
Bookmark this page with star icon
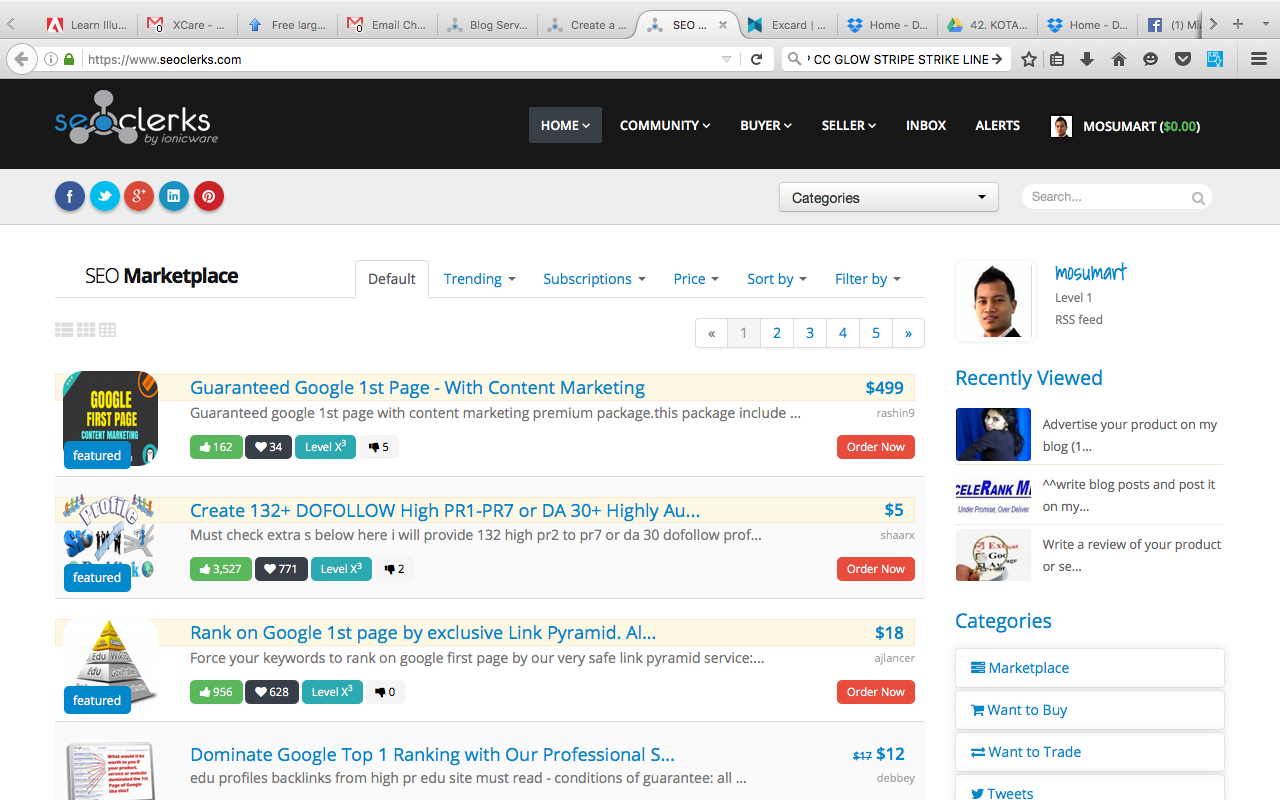(1029, 60)
